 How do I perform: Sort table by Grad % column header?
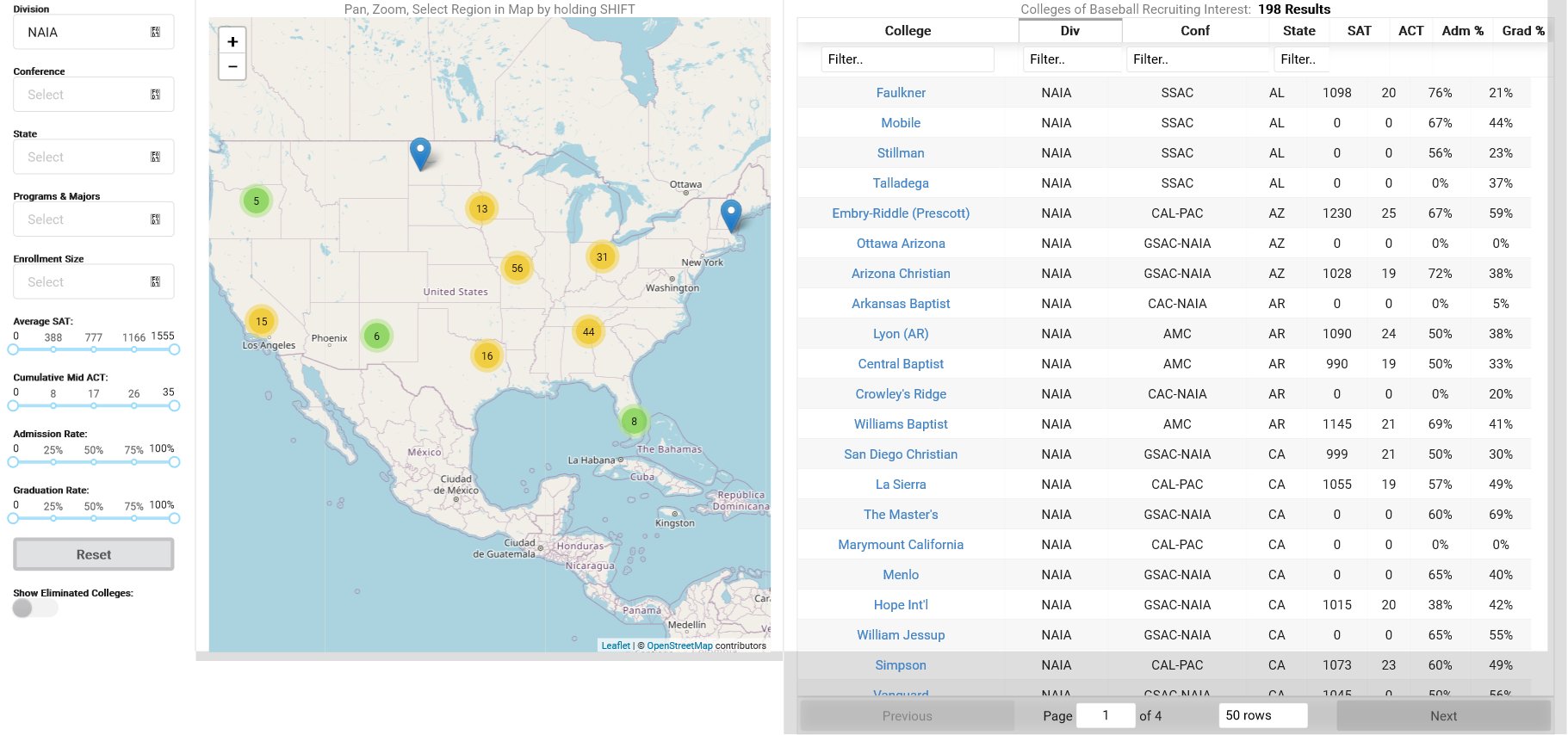(x=1522, y=31)
